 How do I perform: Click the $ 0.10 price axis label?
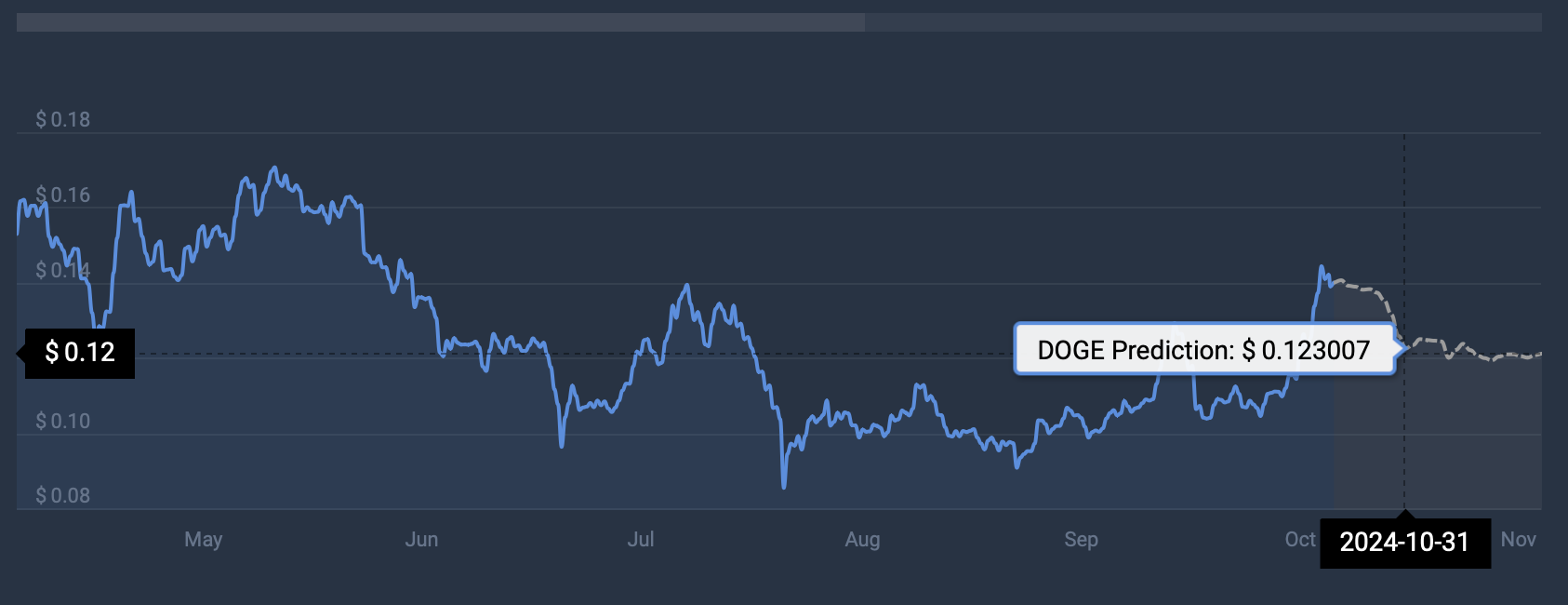63,422
